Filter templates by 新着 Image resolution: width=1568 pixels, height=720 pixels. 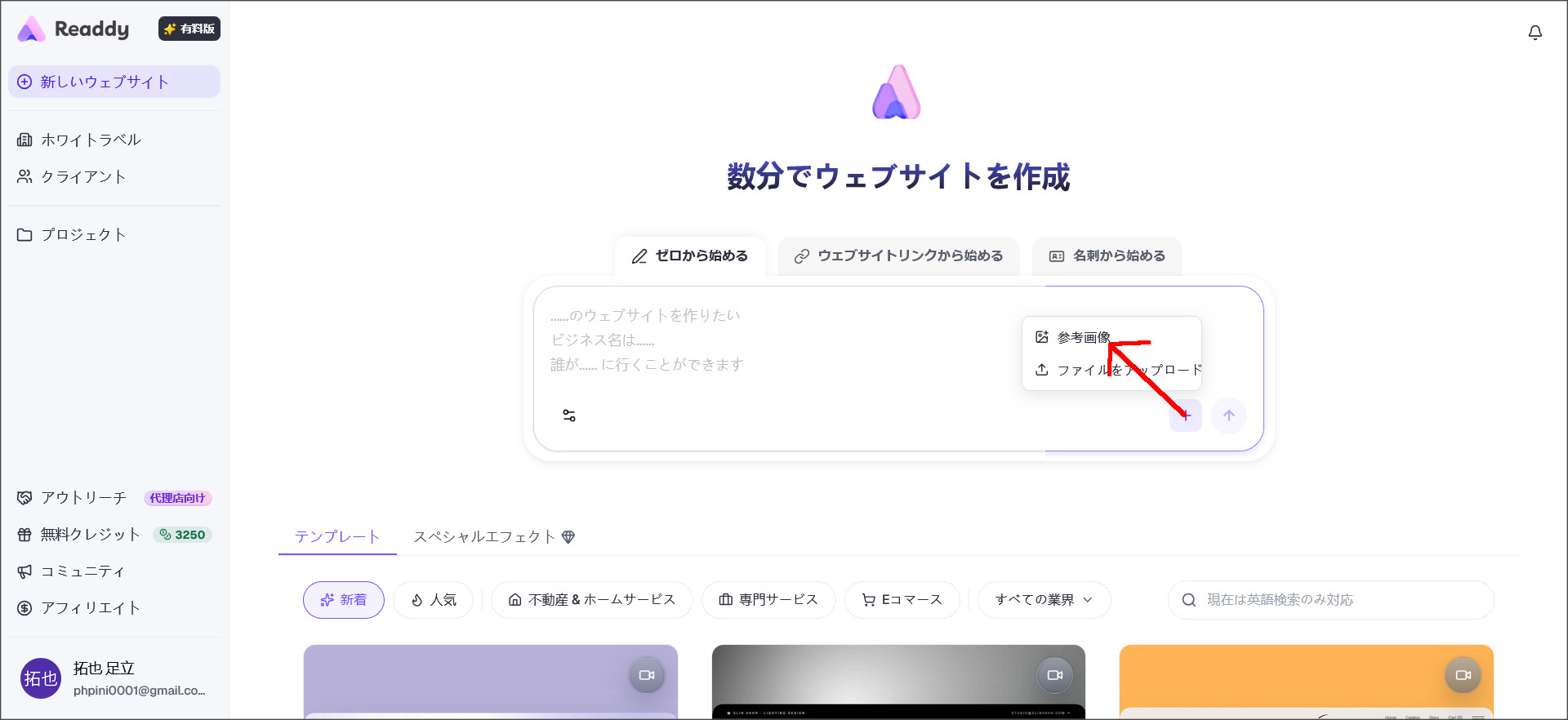(x=344, y=600)
